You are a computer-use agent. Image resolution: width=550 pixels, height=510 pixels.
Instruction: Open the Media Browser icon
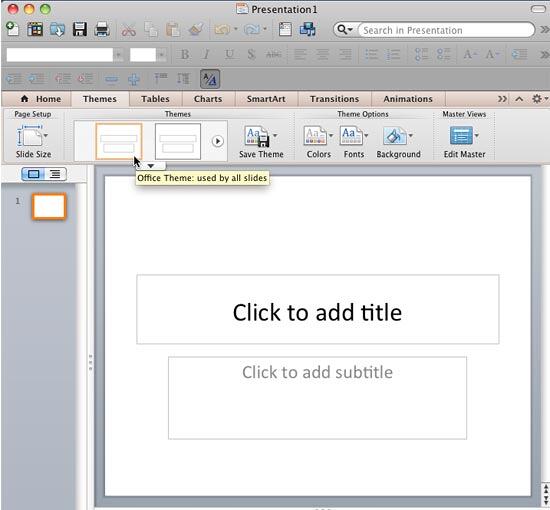tap(308, 29)
